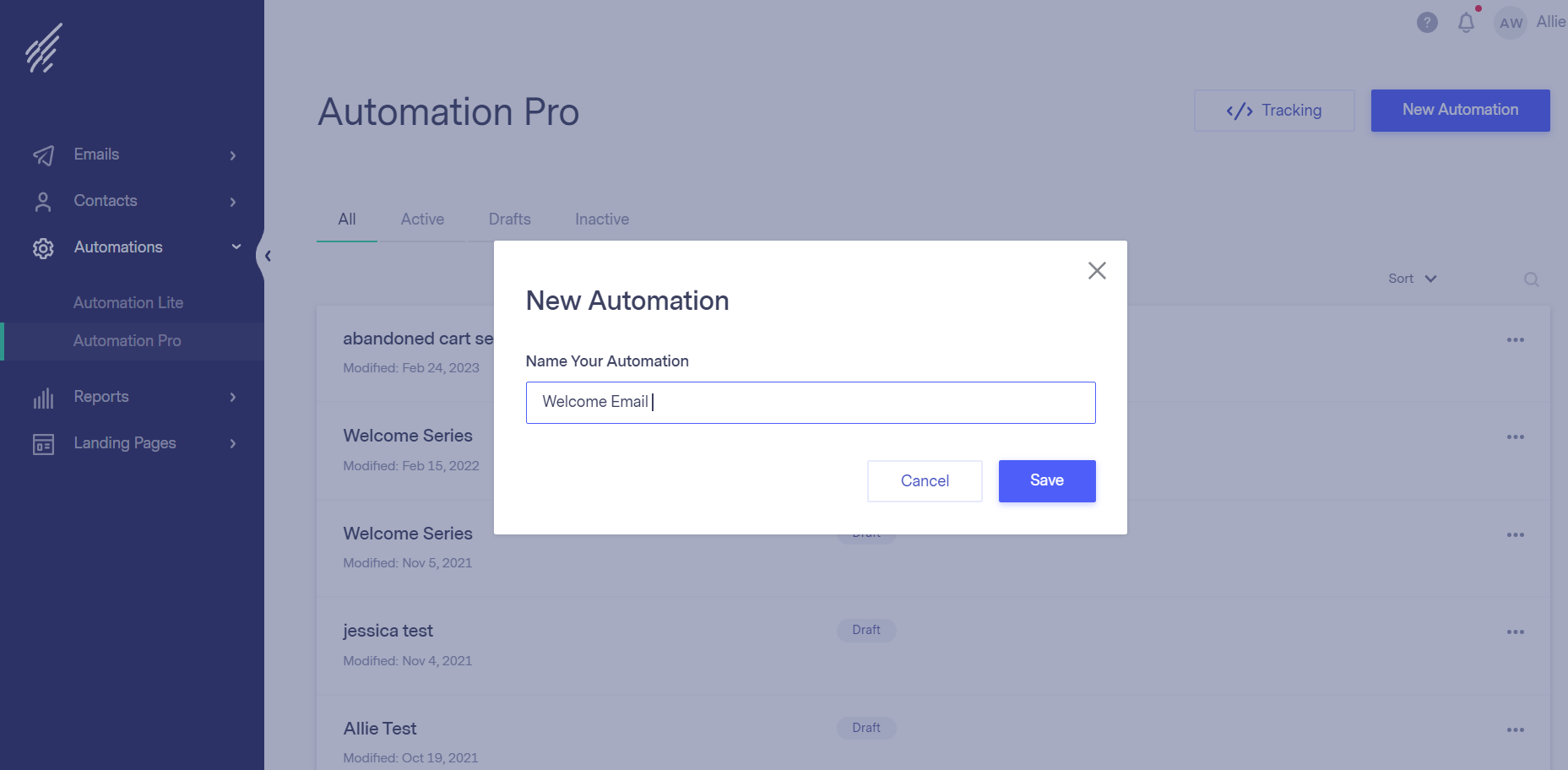
Task: Open the Sort dropdown
Action: [x=1412, y=279]
